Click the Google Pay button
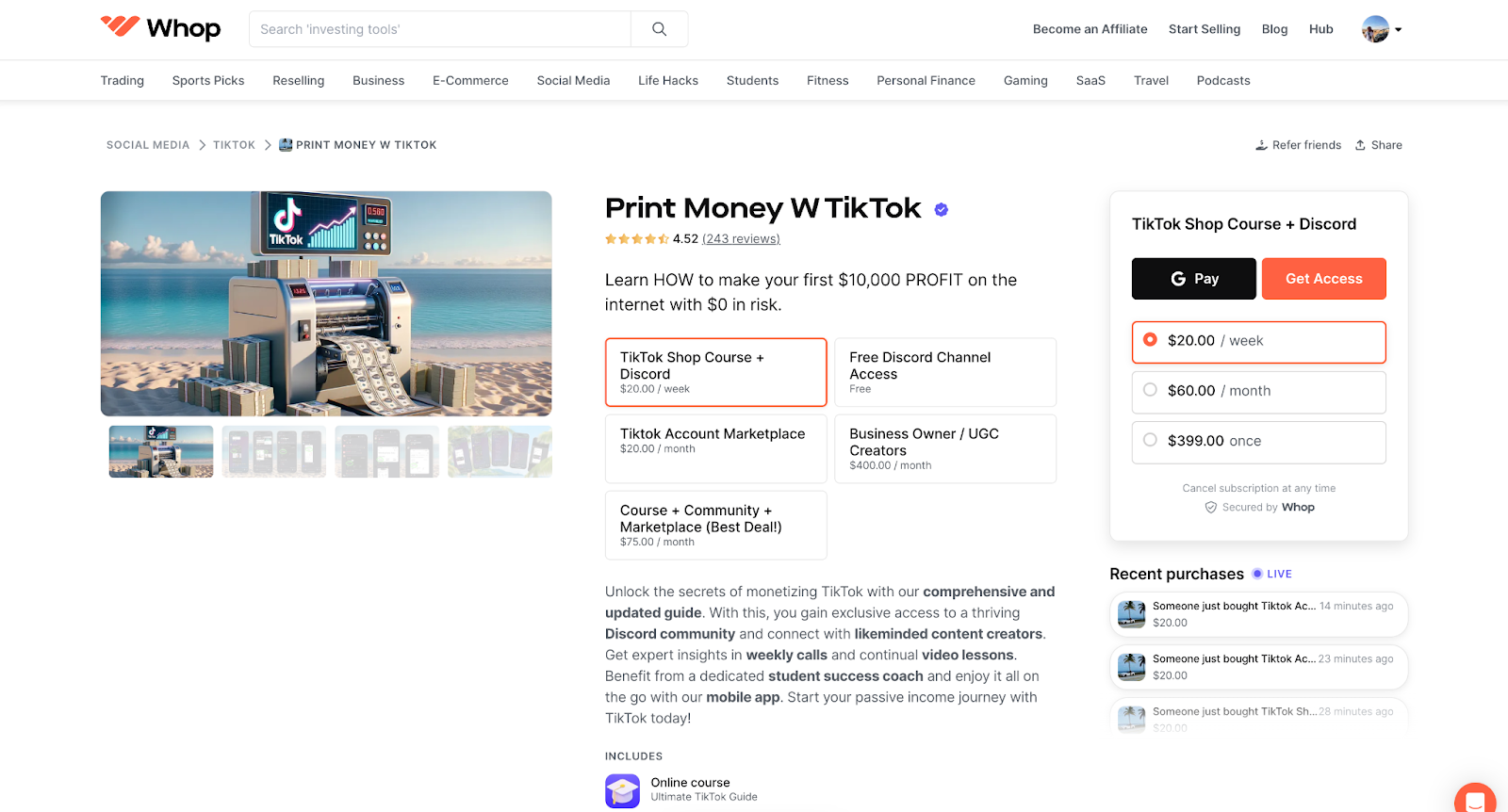The height and width of the screenshot is (812, 1508). coord(1194,279)
